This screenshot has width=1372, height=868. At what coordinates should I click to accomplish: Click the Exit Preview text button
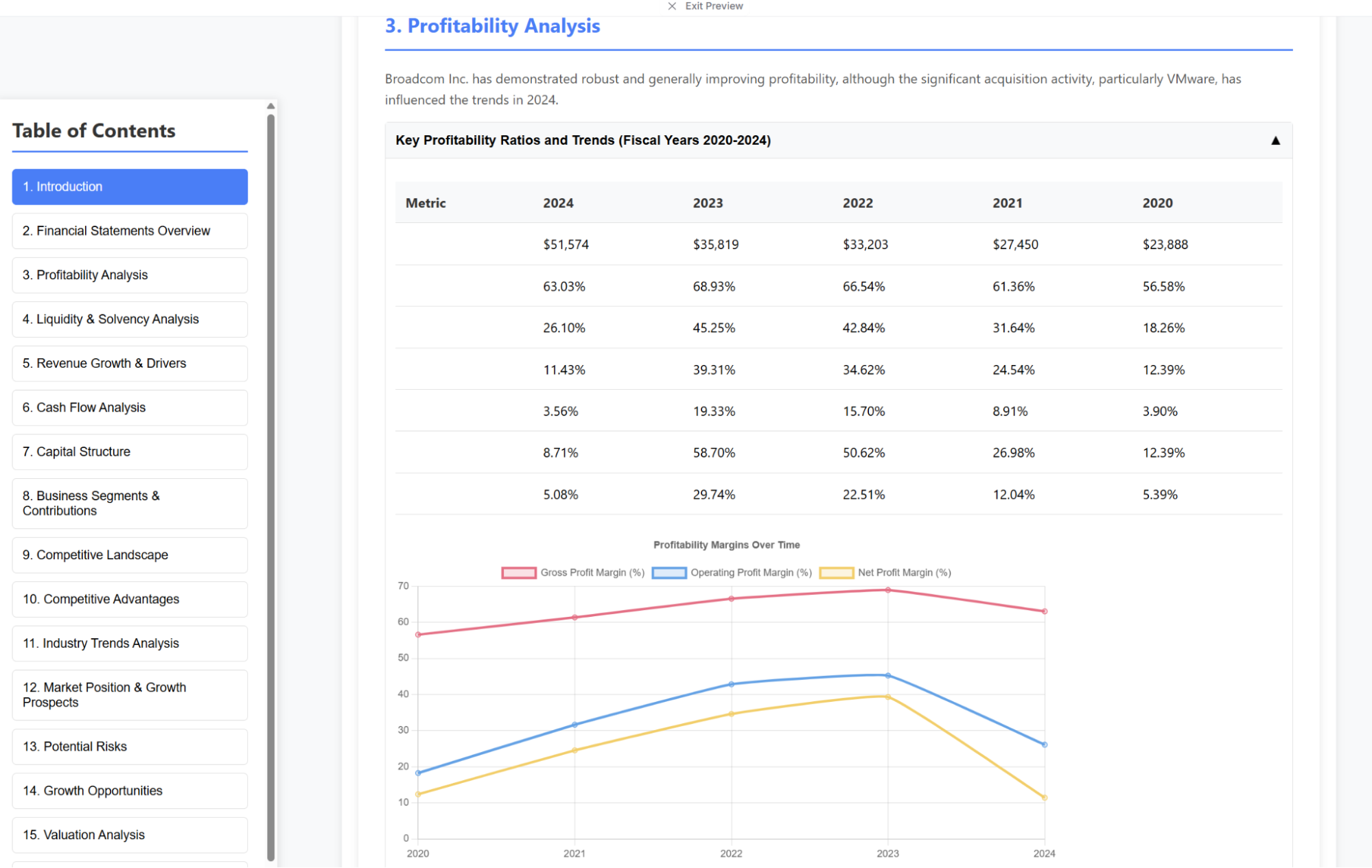click(x=714, y=6)
